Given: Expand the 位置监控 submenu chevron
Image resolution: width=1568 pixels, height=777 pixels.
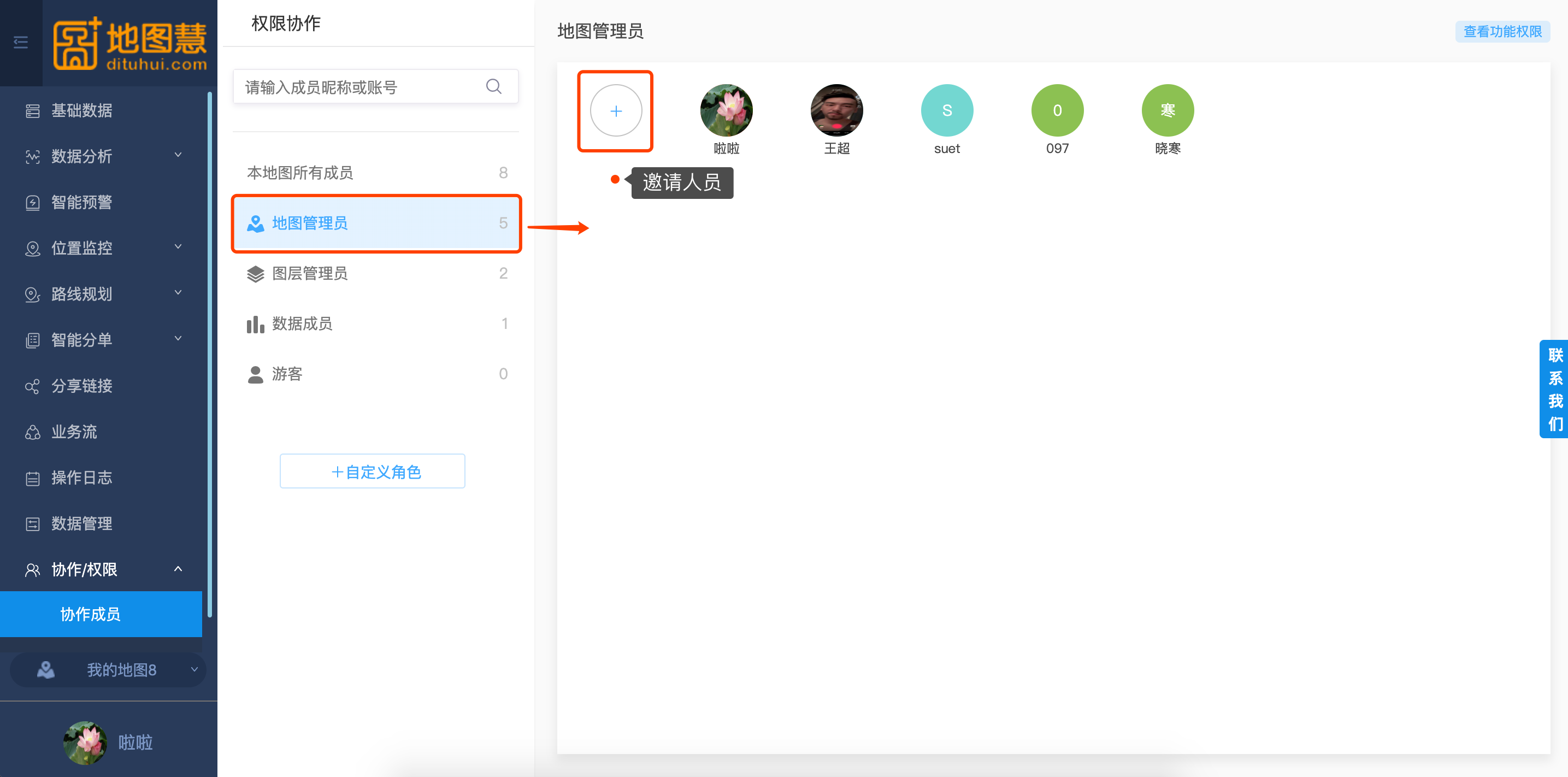Looking at the screenshot, I should point(178,246).
